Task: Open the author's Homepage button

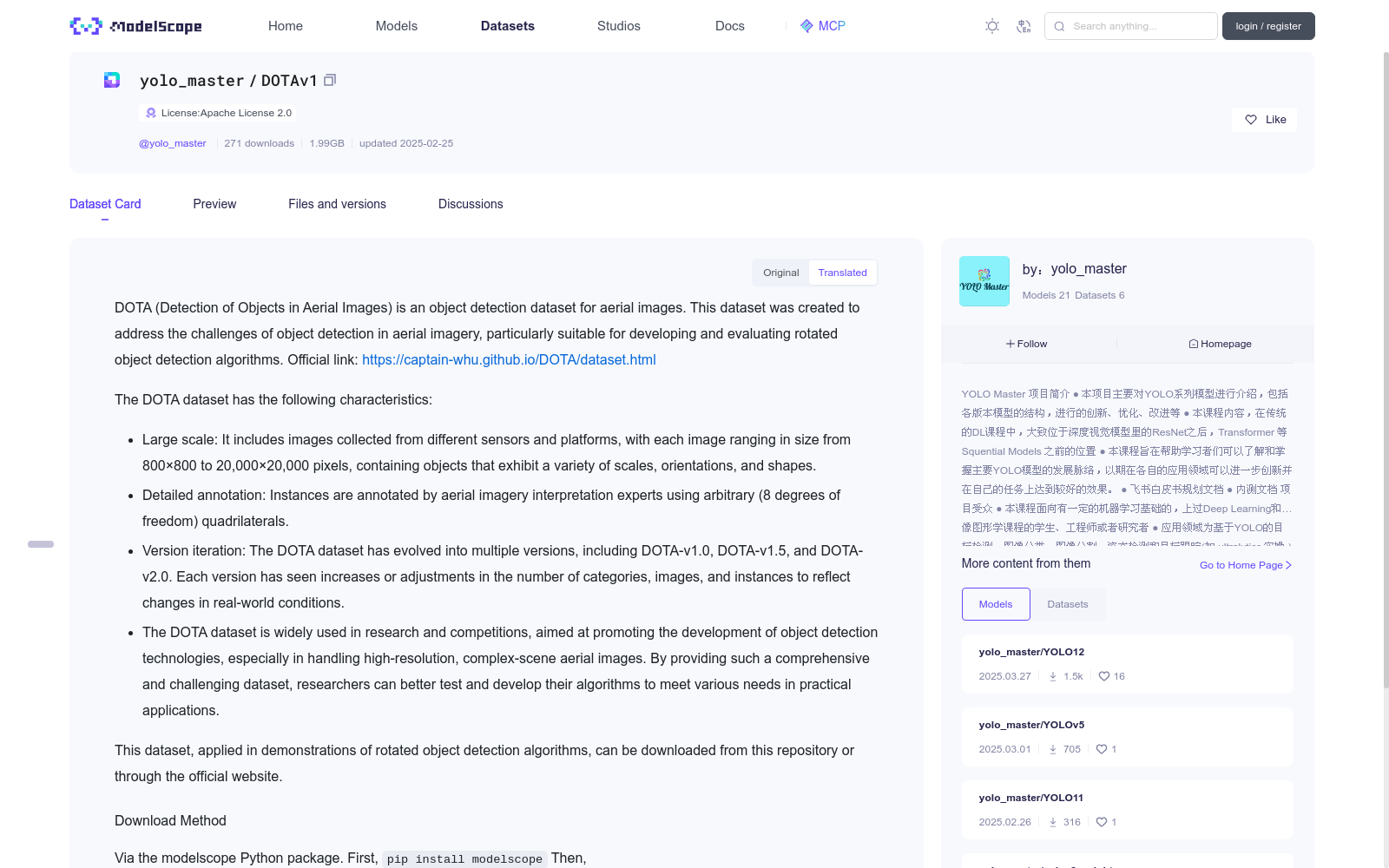Action: pos(1220,344)
